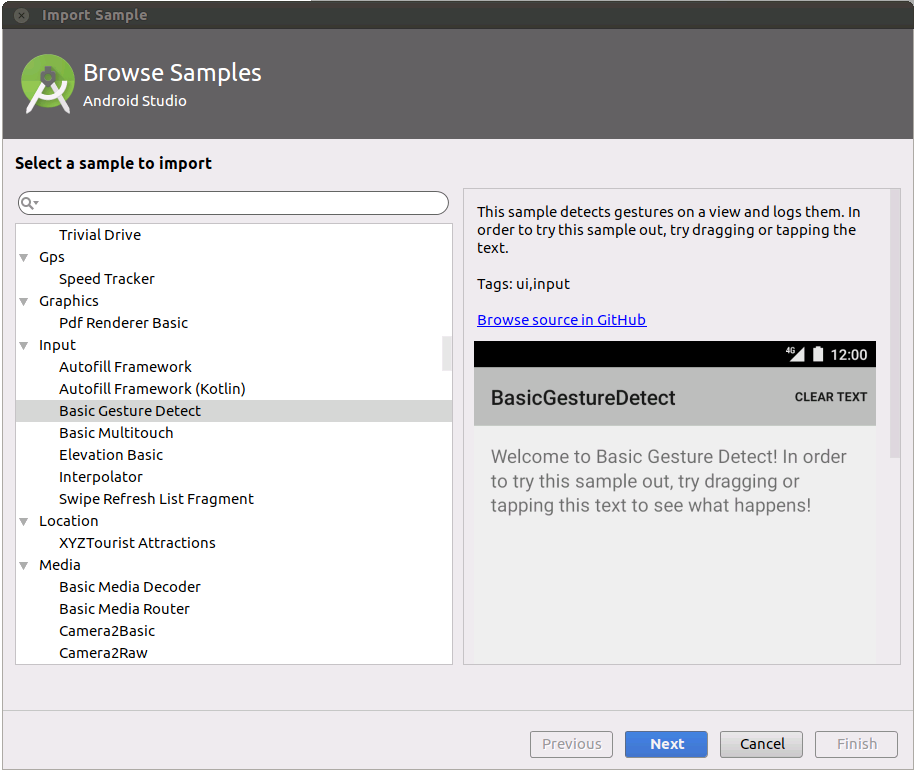Screen dimensions: 914x770
Task: Click inside the sample search field
Action: 233,203
